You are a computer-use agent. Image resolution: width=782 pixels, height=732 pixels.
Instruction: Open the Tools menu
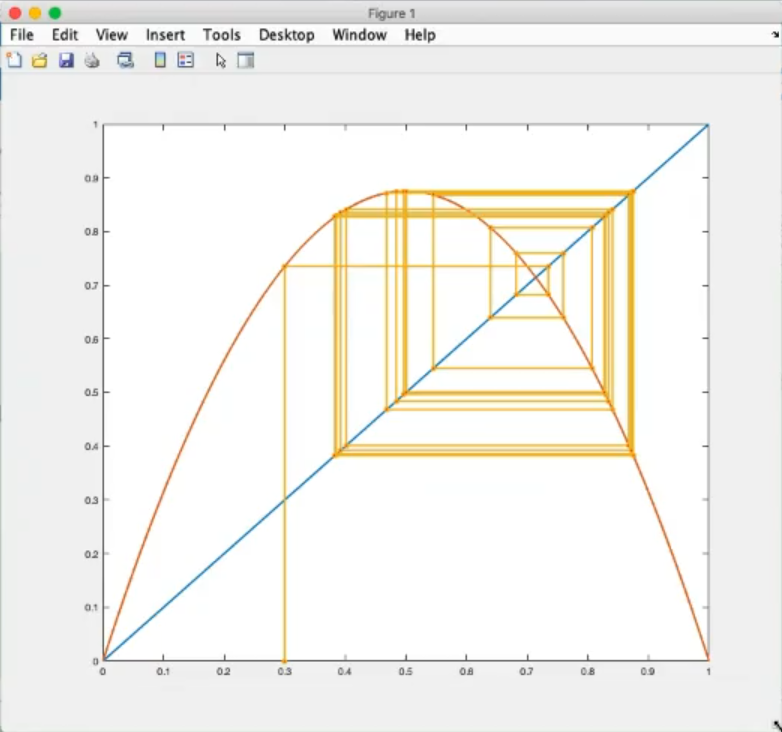tap(221, 35)
